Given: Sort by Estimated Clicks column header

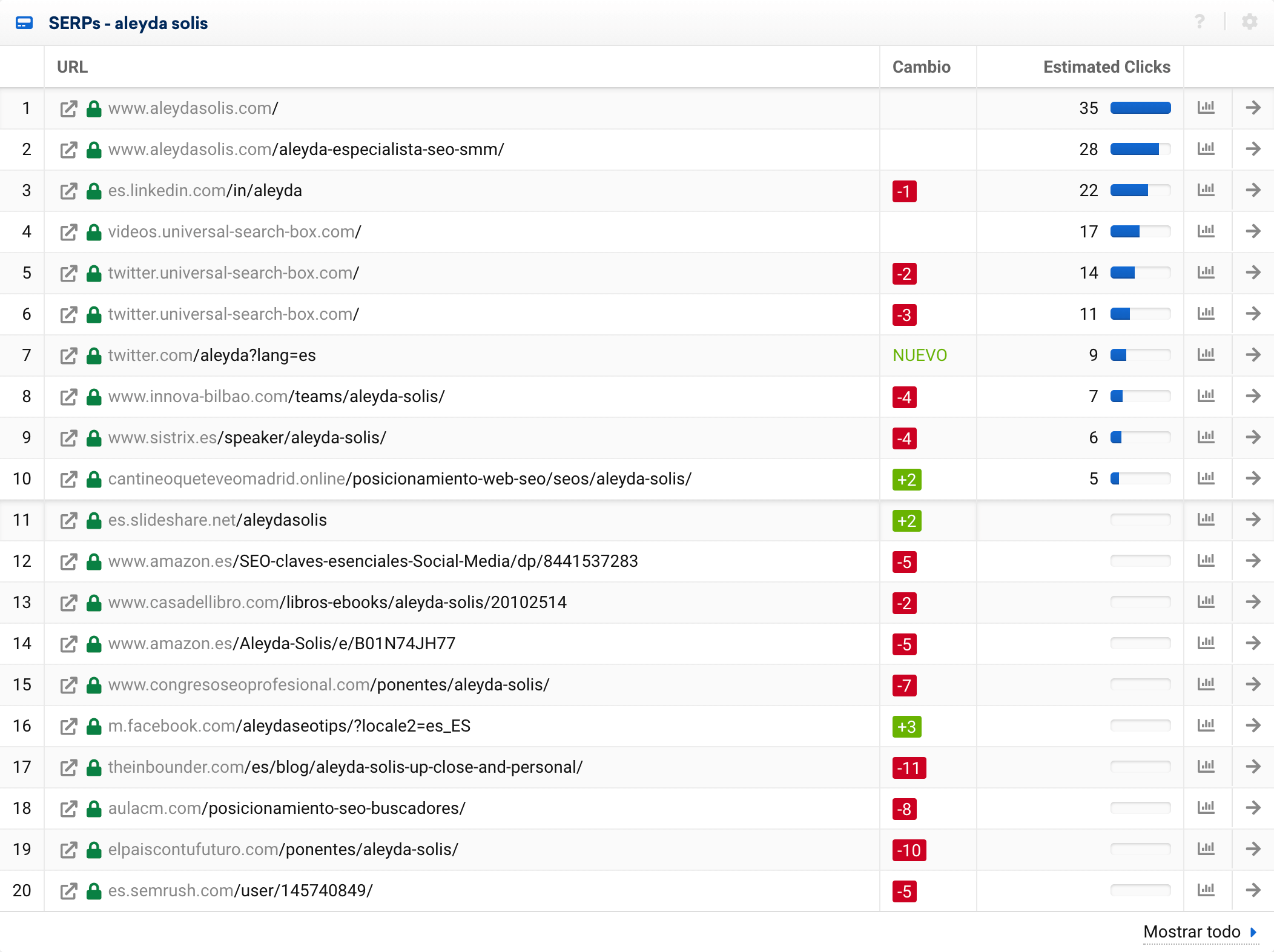Looking at the screenshot, I should click(x=1106, y=67).
